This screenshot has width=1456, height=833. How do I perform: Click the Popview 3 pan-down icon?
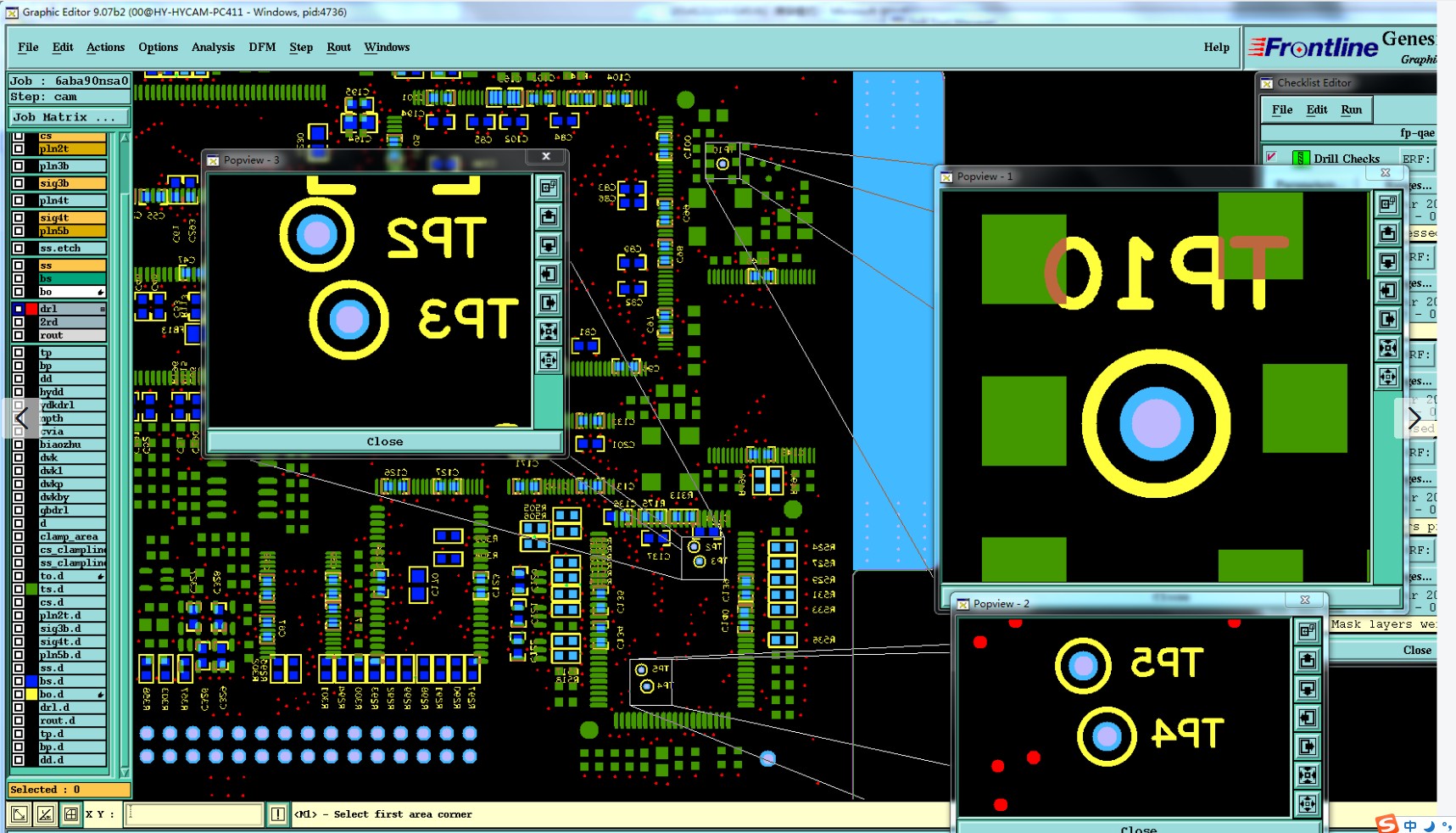[x=549, y=245]
